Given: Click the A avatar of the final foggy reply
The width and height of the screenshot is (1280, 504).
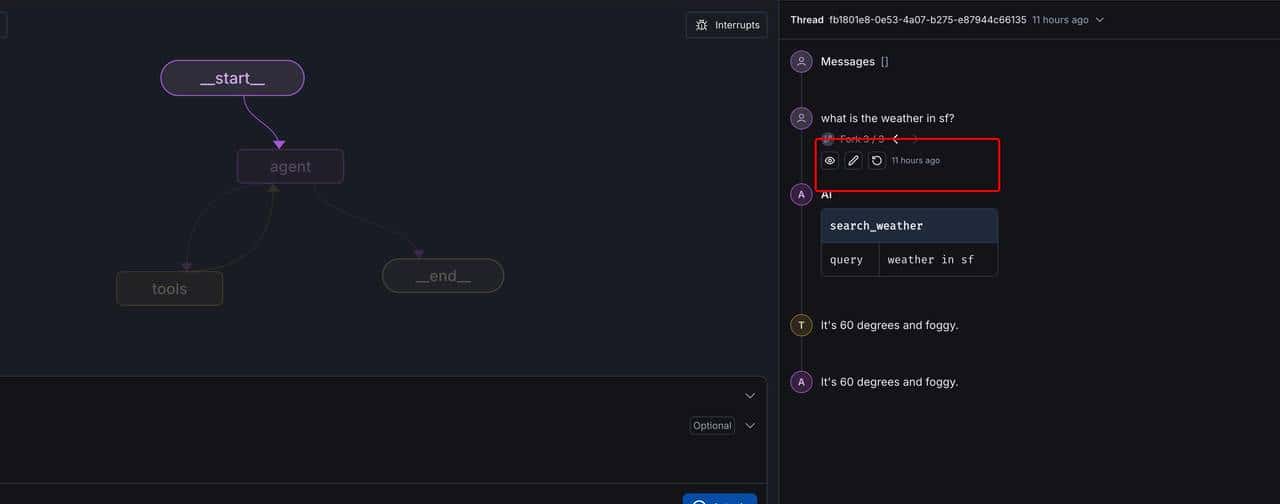Looking at the screenshot, I should point(801,382).
